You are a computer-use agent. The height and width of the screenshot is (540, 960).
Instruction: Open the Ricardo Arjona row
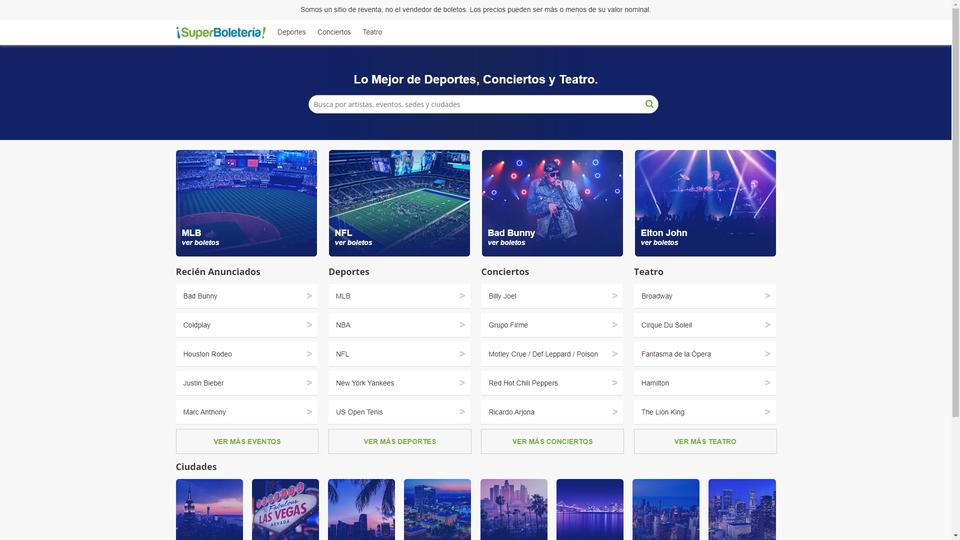point(552,412)
